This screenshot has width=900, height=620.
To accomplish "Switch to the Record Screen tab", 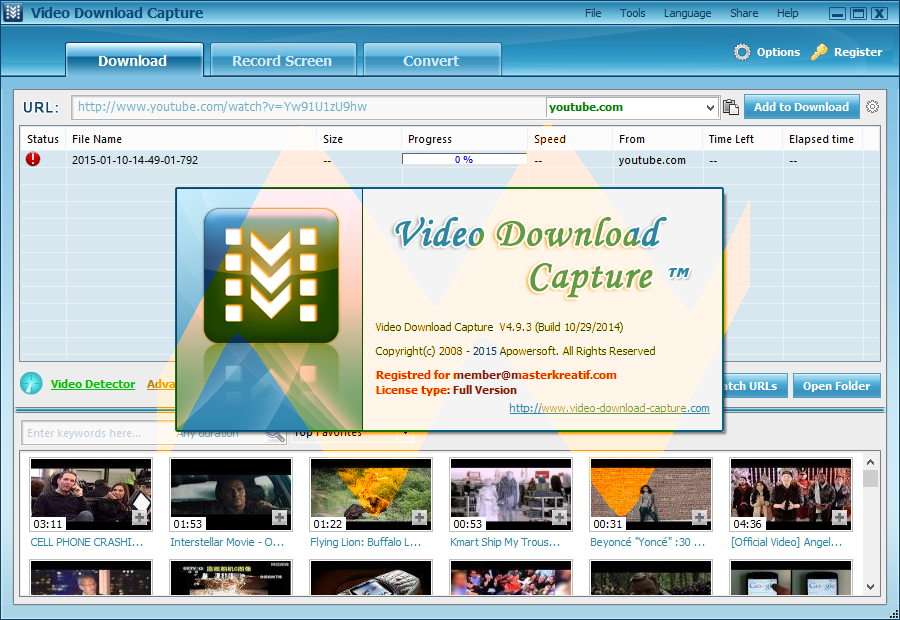I will 283,60.
